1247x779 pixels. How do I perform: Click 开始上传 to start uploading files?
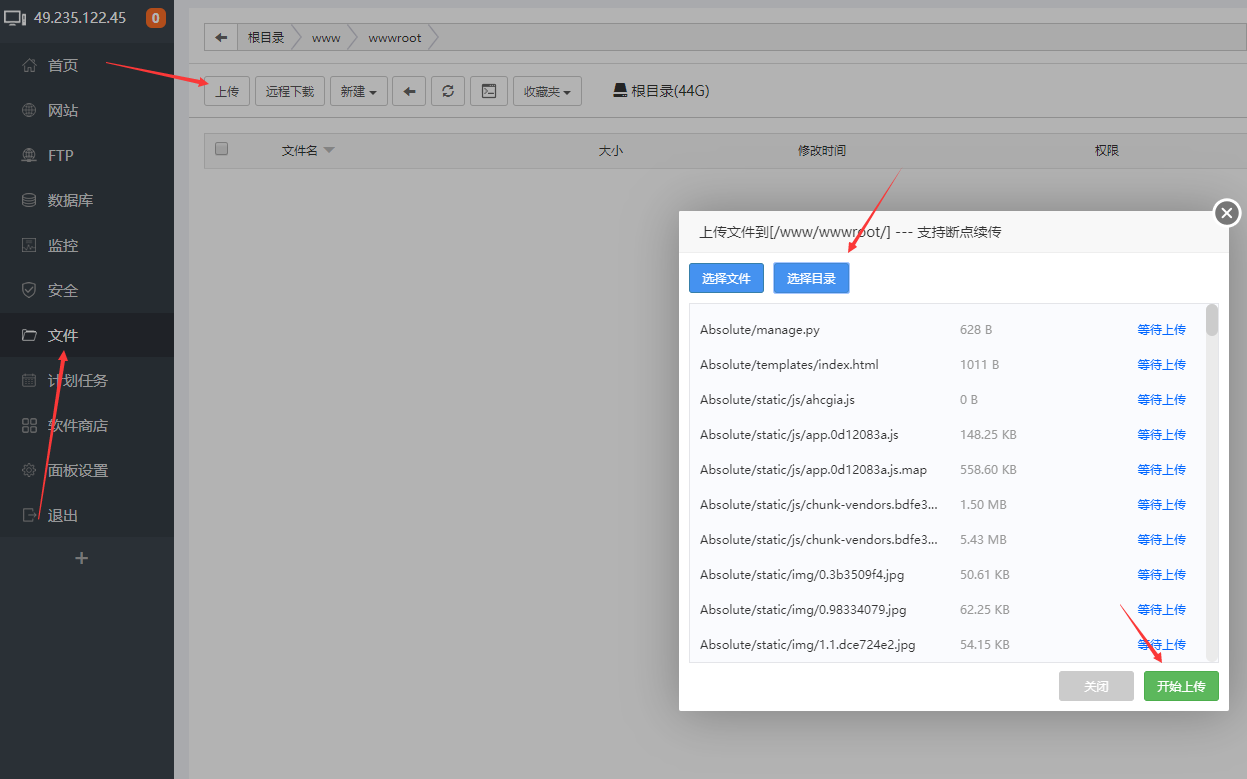click(x=1180, y=686)
